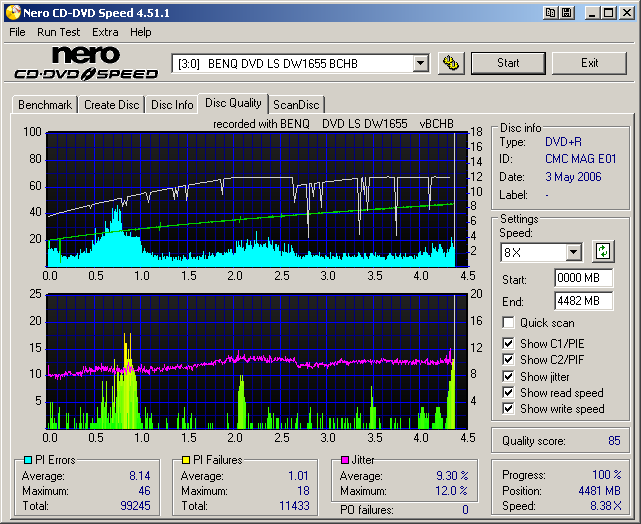The width and height of the screenshot is (641, 524).
Task: Select the Disc Quality tab
Action: tap(233, 103)
